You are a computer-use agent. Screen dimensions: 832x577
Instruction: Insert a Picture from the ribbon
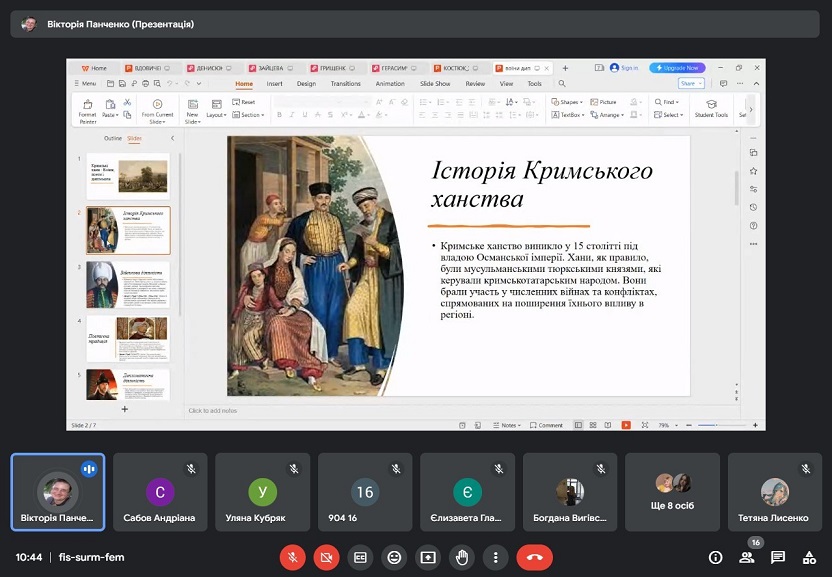pos(603,102)
